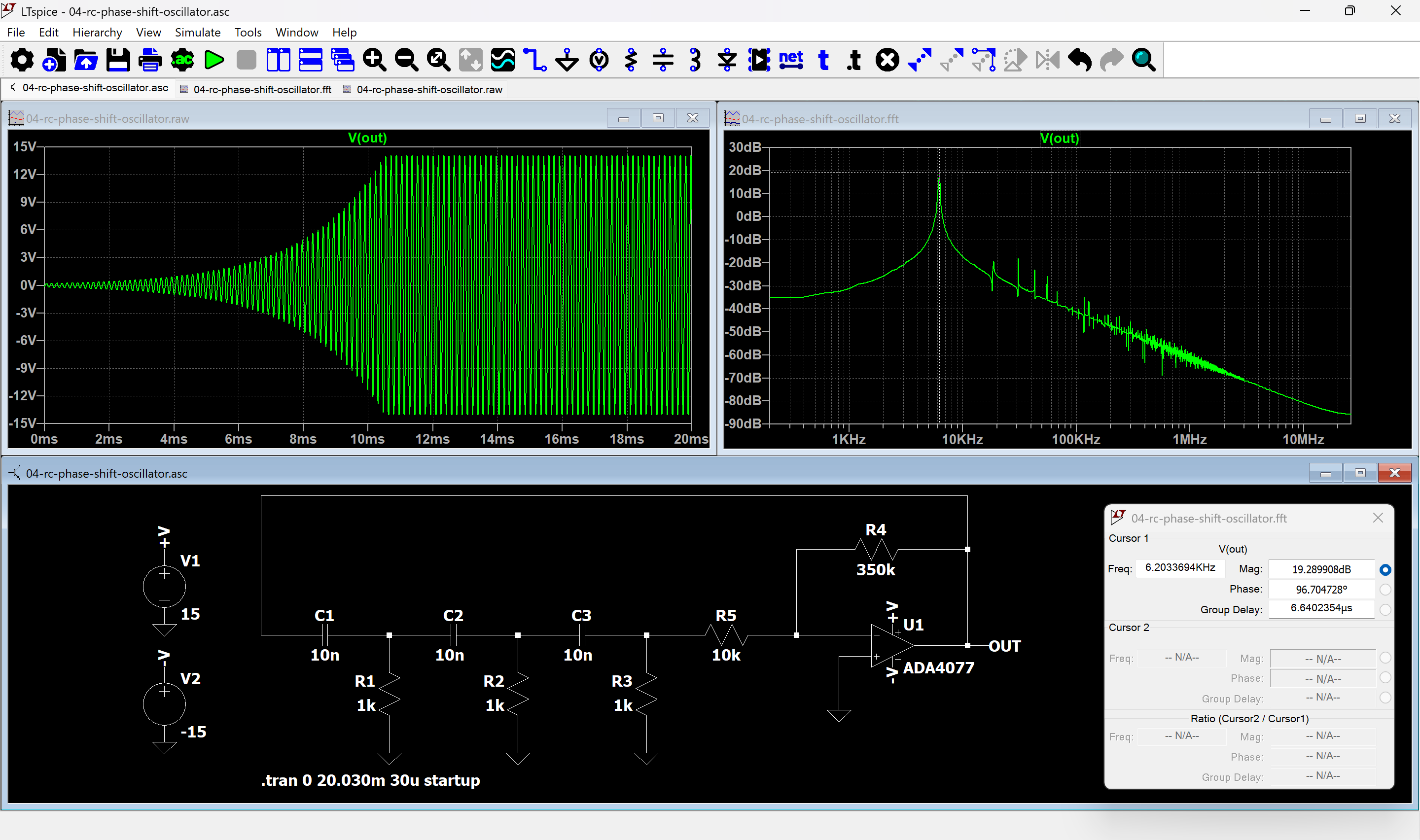Image resolution: width=1420 pixels, height=840 pixels.
Task: Click the Cursor 1 Freq input field
Action: pyautogui.click(x=1179, y=568)
